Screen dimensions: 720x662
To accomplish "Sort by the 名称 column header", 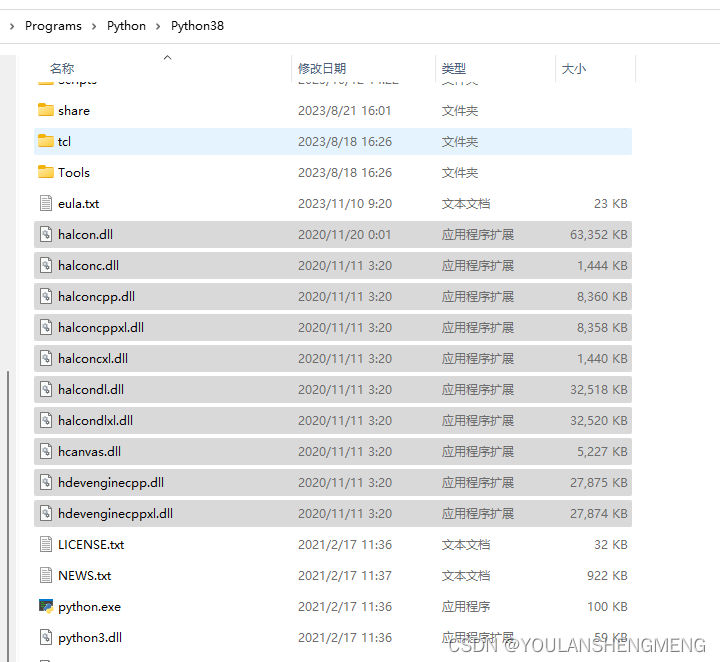I will (62, 68).
